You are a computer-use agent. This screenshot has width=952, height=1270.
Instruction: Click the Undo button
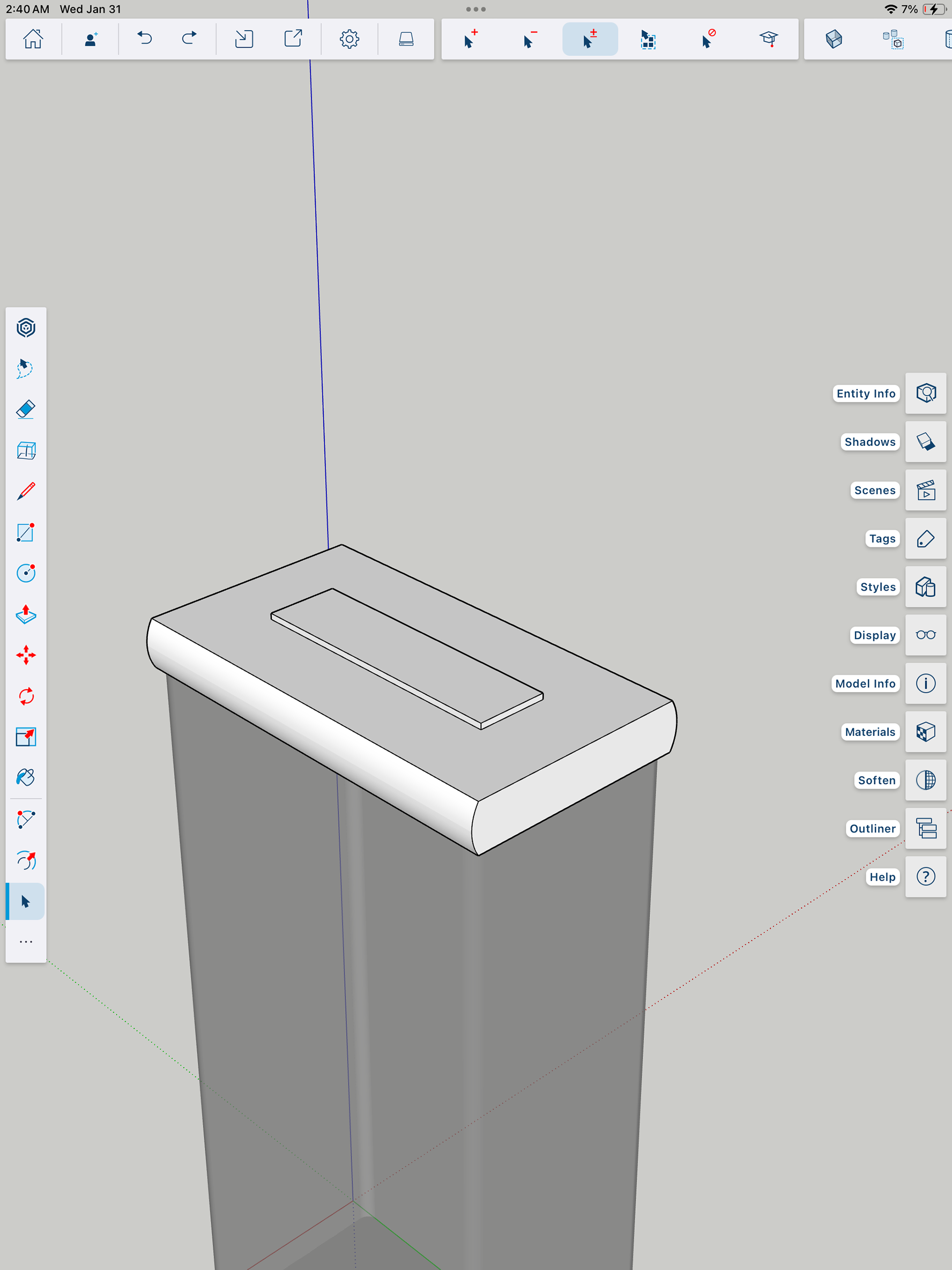[x=145, y=39]
